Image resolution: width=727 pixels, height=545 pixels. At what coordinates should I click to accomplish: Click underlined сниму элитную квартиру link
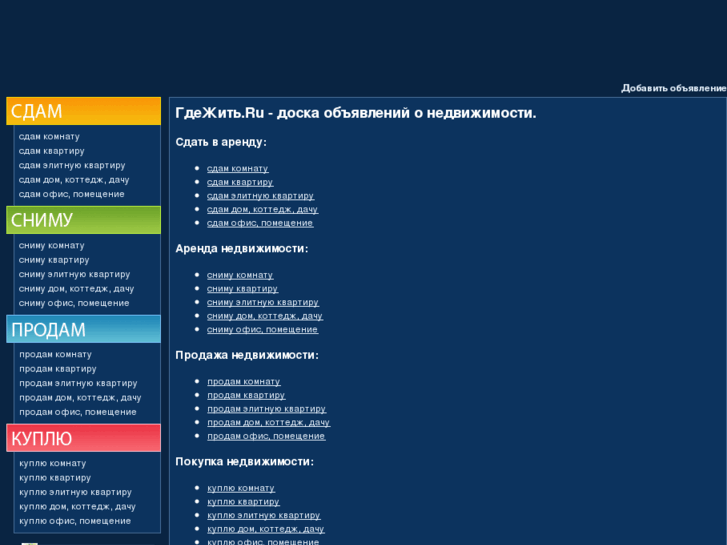pos(263,302)
